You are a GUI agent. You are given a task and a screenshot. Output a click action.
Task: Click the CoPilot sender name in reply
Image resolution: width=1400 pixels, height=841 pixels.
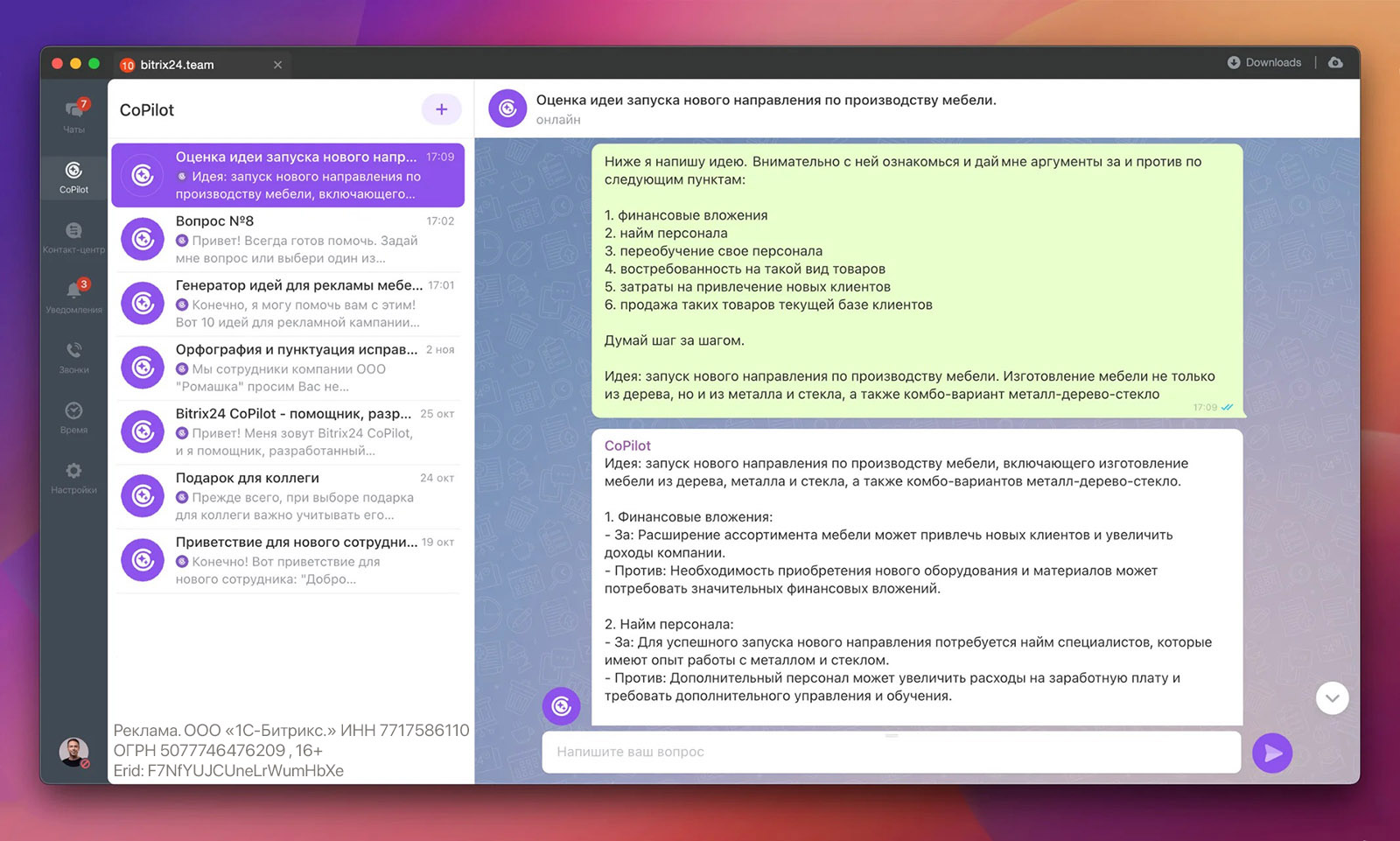pyautogui.click(x=627, y=445)
